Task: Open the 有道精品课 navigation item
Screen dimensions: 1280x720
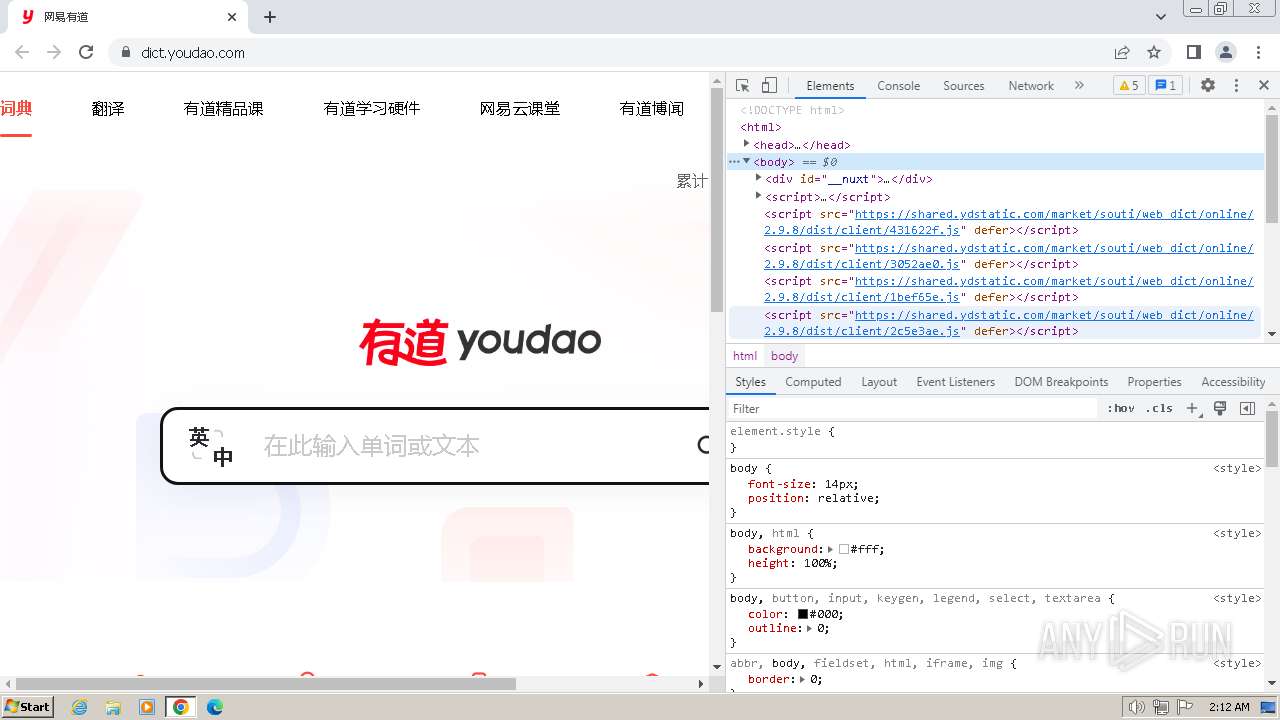Action: tap(224, 108)
